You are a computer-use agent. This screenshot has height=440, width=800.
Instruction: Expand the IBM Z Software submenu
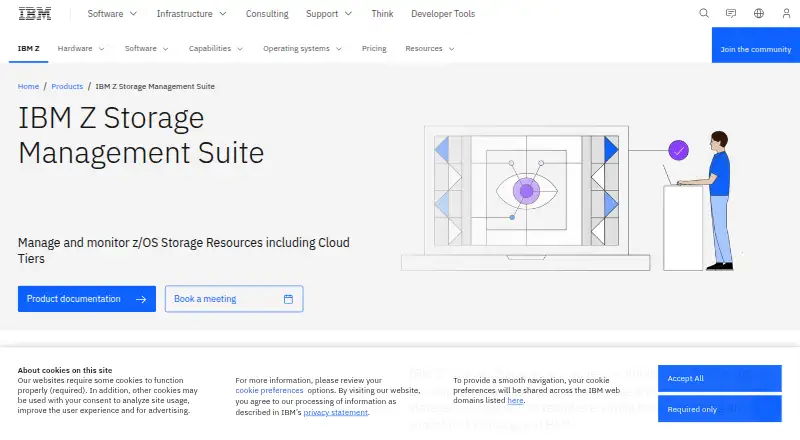pyautogui.click(x=146, y=48)
